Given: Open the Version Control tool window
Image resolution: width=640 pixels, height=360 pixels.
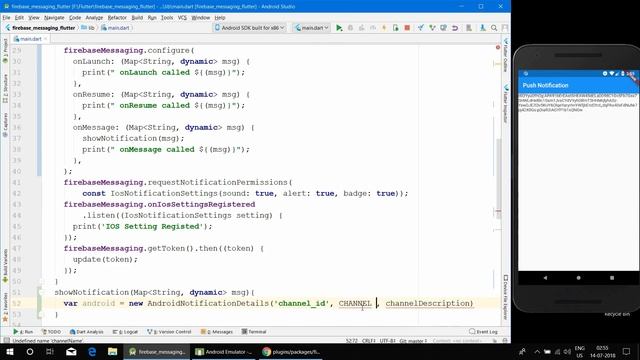Looking at the screenshot, I should pos(169,332).
